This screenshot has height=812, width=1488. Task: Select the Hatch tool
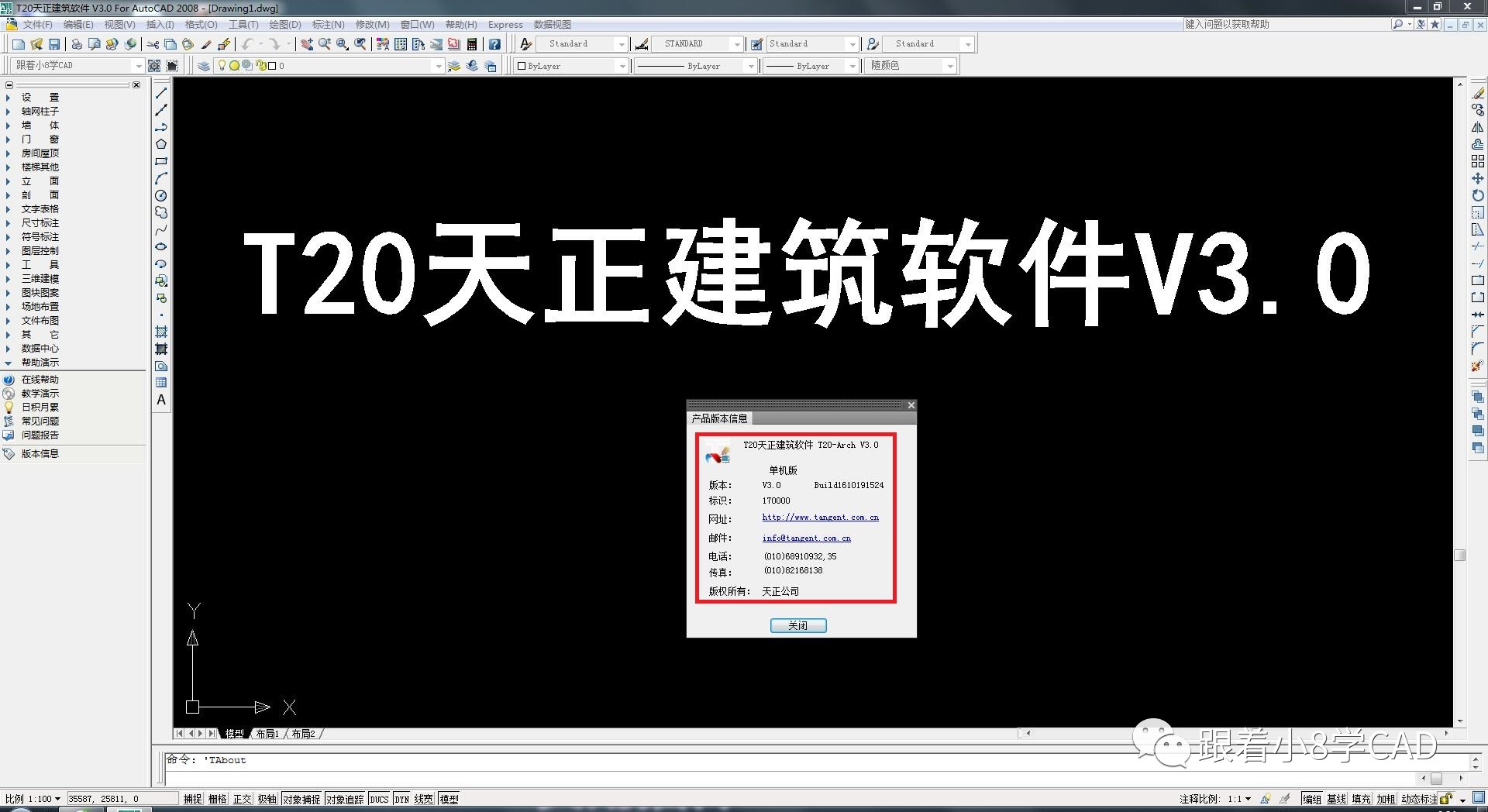[x=161, y=332]
